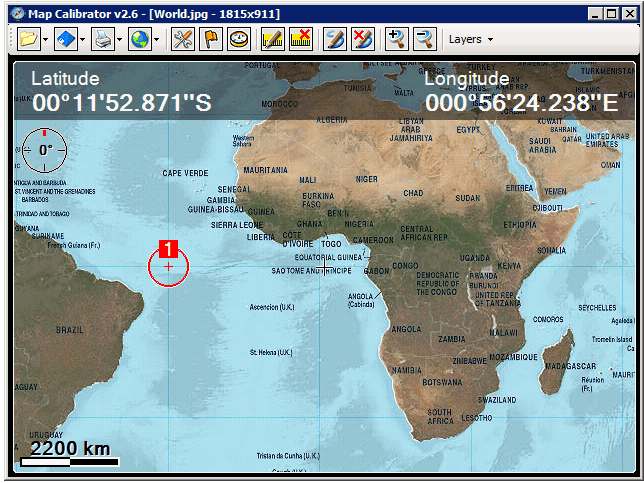
Task: Click calibration point marker 1 on map
Action: (168, 265)
